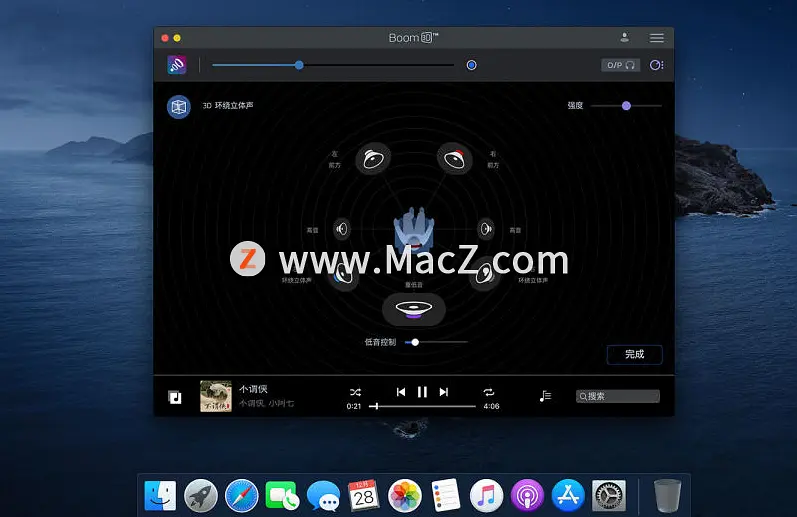Adjust the Boom volume slider
The height and width of the screenshot is (517, 797).
333,65
